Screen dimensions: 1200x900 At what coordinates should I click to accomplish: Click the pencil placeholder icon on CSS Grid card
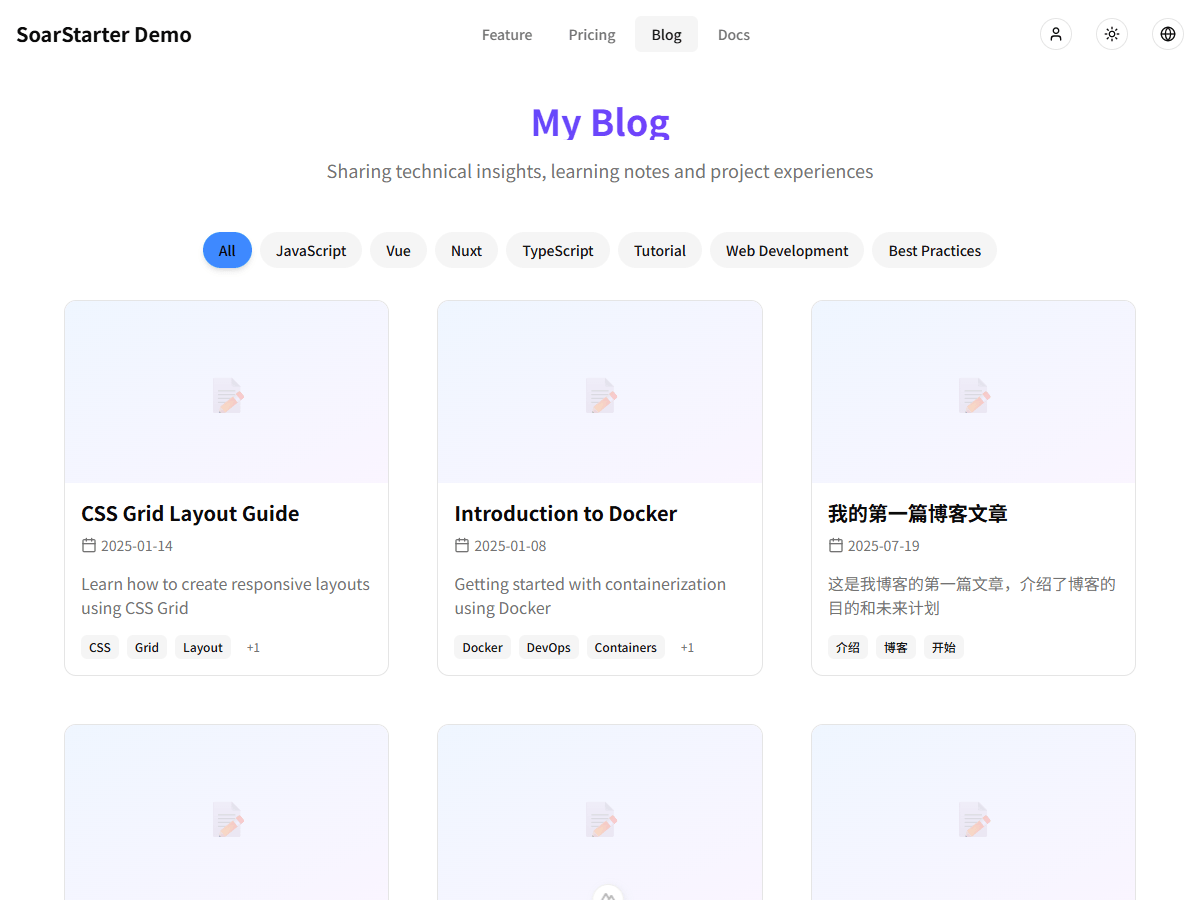(x=227, y=394)
